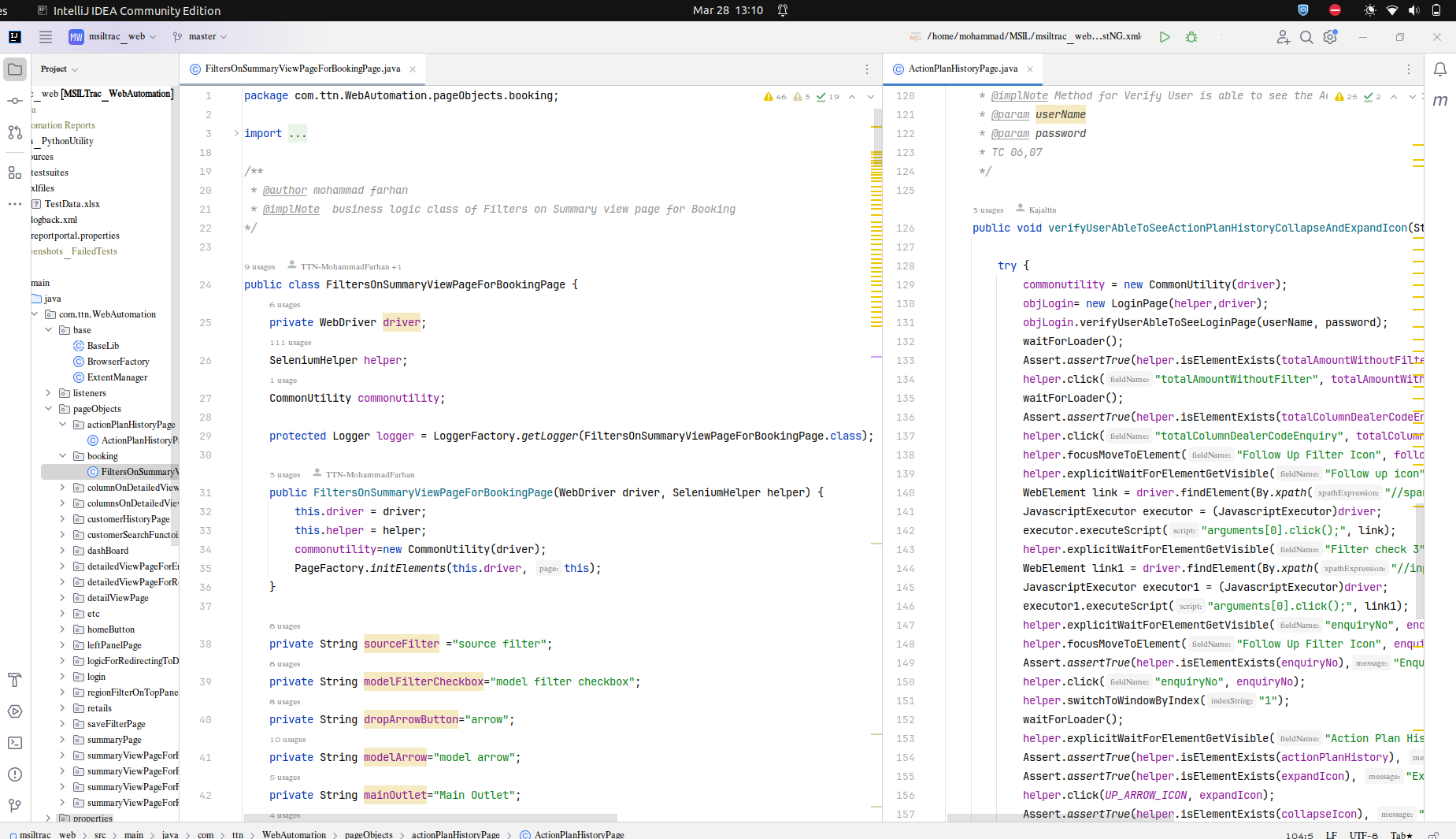Screen dimensions: 1456x839
Task: Open the Run tool window
Action: [15, 711]
